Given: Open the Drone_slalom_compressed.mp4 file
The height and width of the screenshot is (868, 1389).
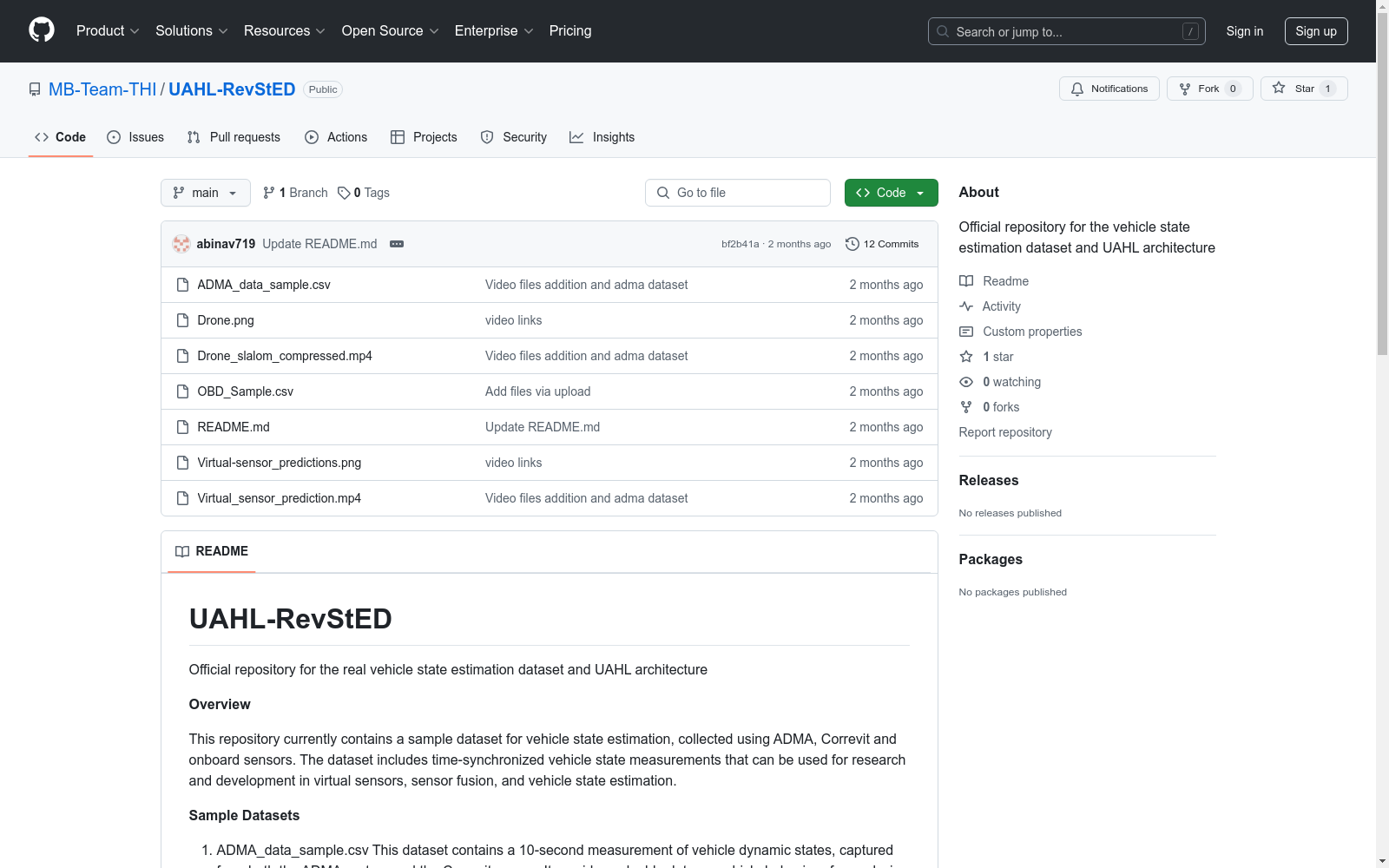Looking at the screenshot, I should (x=285, y=356).
